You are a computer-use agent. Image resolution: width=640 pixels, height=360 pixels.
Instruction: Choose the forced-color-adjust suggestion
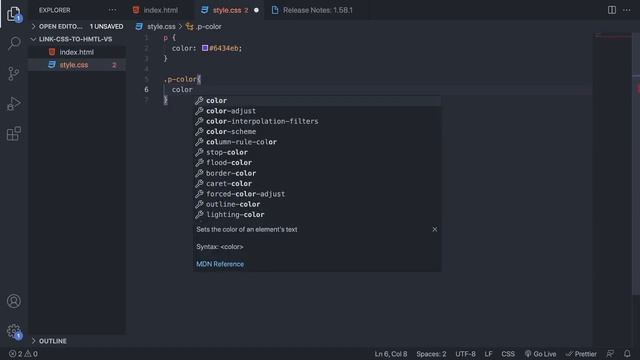click(x=317, y=194)
